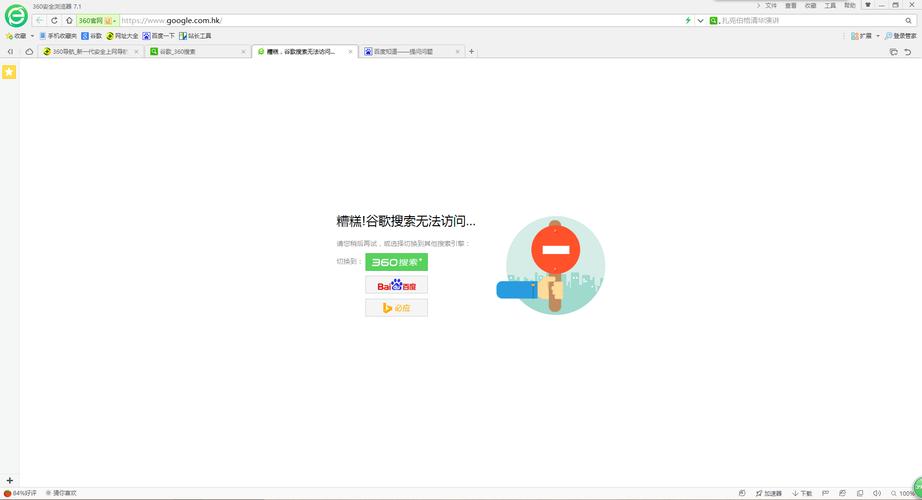Image resolution: width=922 pixels, height=500 pixels.
Task: Close the 谷歌_360搜索 tab
Action: (x=243, y=52)
